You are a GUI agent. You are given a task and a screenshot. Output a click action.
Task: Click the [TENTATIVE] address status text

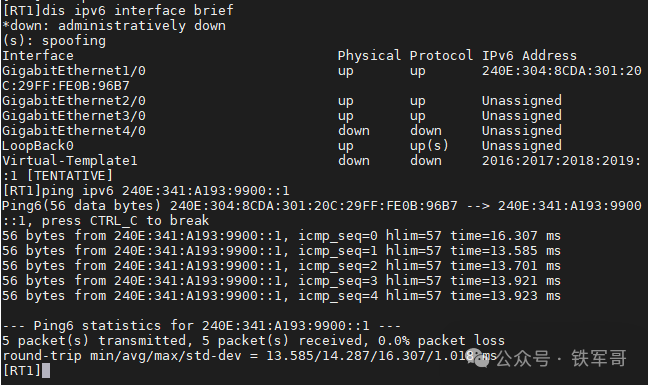(x=69, y=176)
